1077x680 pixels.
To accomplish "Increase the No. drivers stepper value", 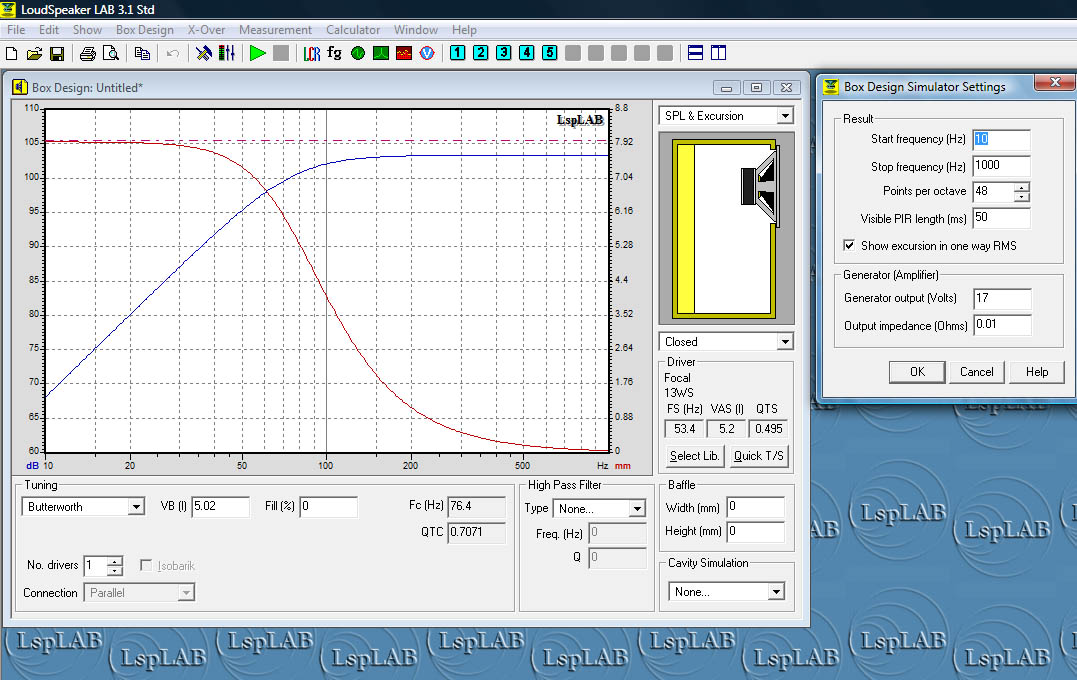I will click(115, 561).
